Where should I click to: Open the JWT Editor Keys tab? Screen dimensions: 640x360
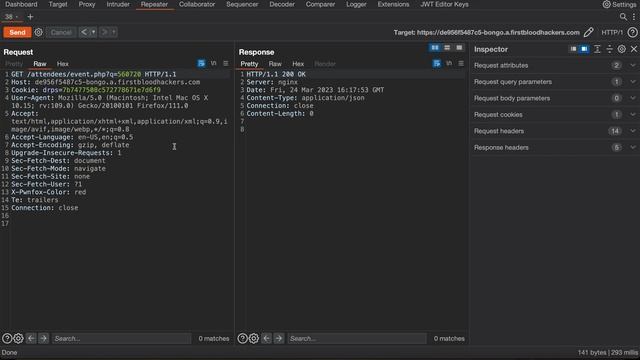click(x=444, y=4)
